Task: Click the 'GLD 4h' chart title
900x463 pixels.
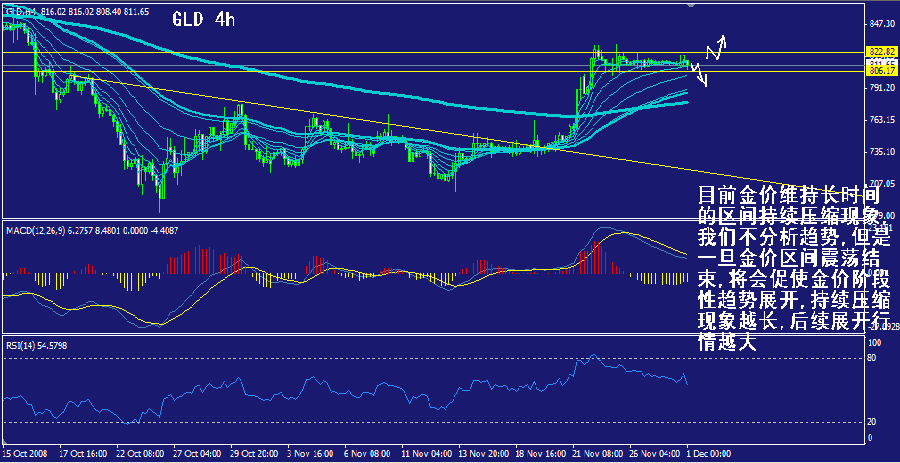Action: point(203,20)
